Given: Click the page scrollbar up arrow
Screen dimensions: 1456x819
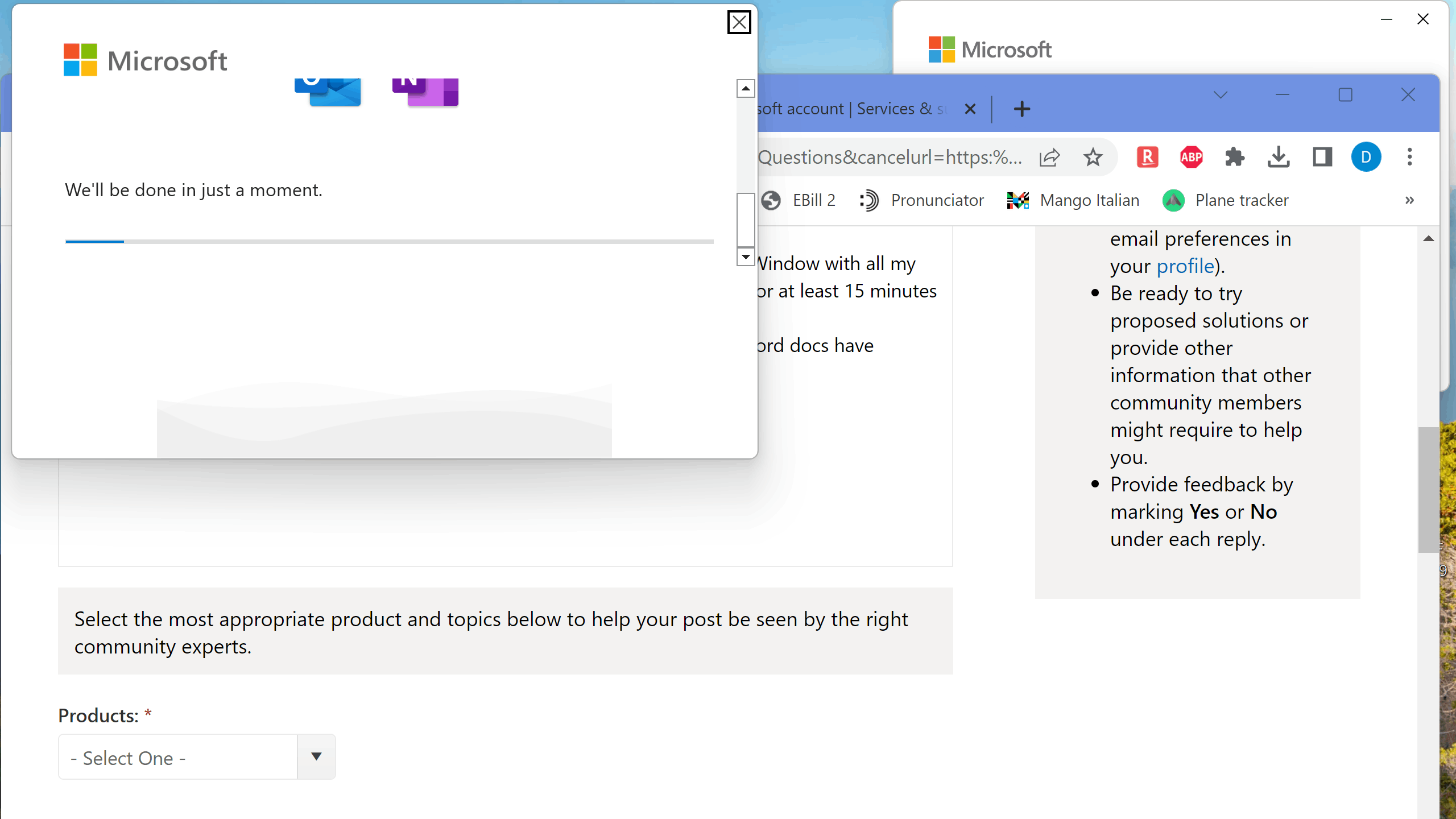Looking at the screenshot, I should 1429,239.
